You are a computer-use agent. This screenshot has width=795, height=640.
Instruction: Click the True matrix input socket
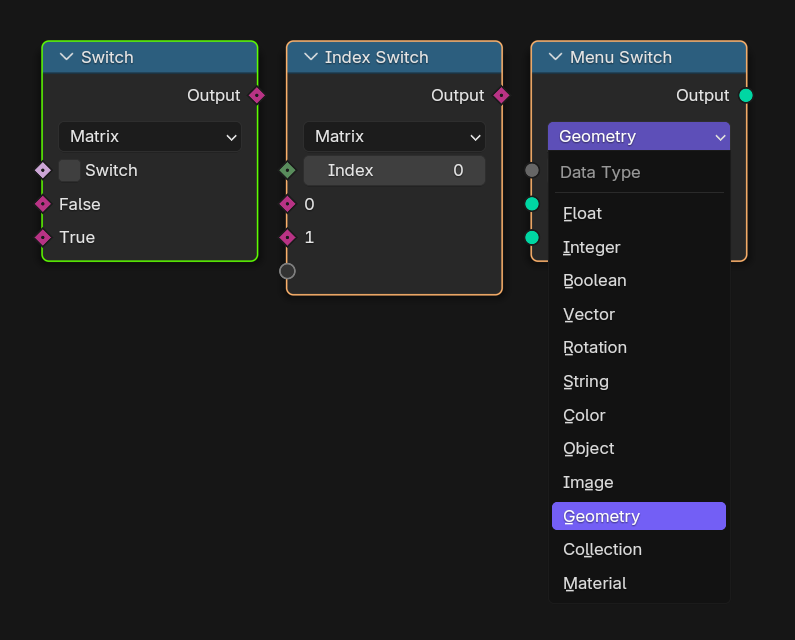43,237
